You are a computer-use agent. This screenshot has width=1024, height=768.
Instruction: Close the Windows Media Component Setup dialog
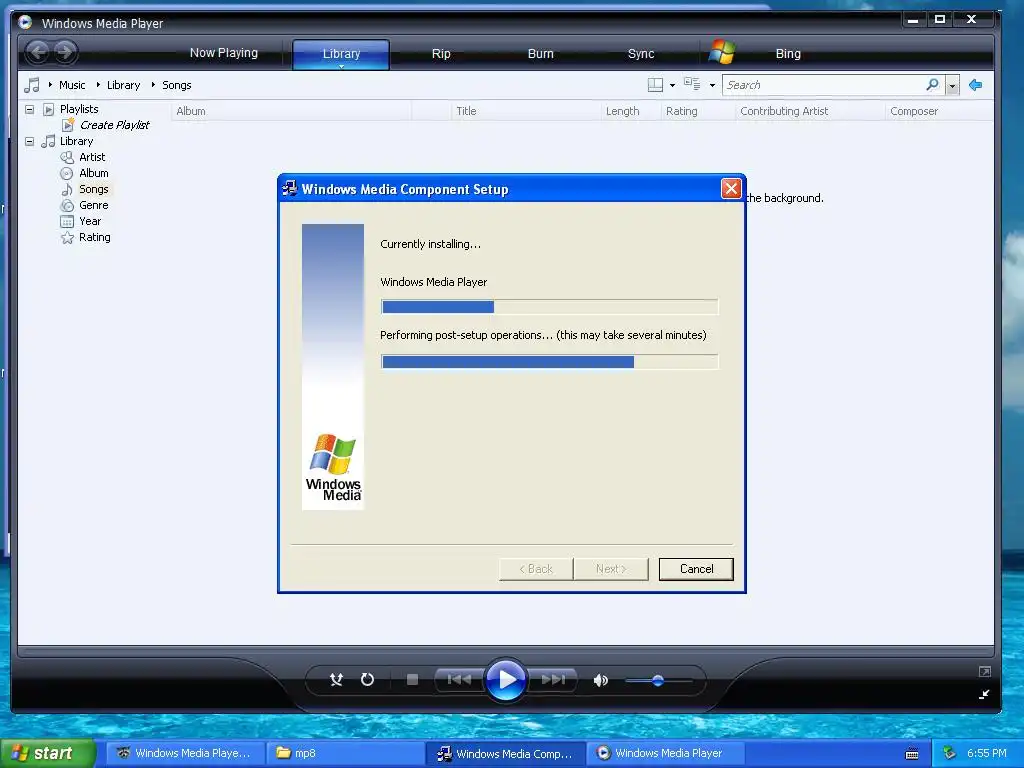click(x=731, y=189)
